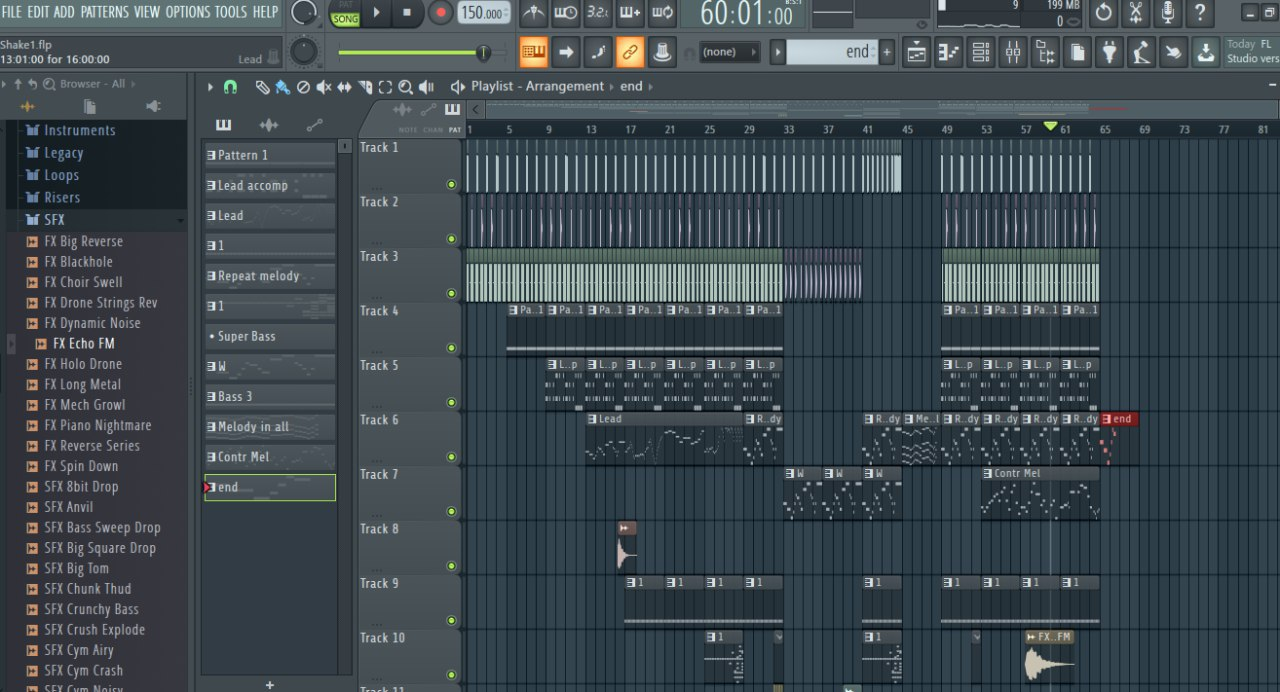Screen dimensions: 1280x692
Task: Add a new pattern with plus button
Action: point(887,52)
